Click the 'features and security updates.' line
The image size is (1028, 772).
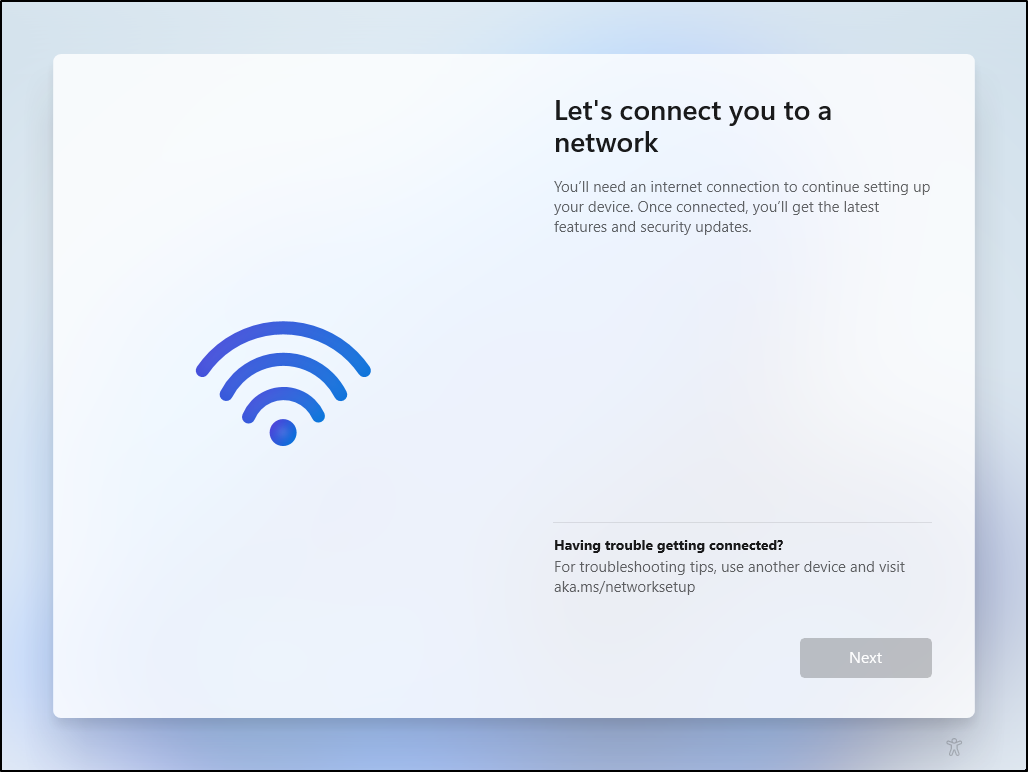(653, 227)
